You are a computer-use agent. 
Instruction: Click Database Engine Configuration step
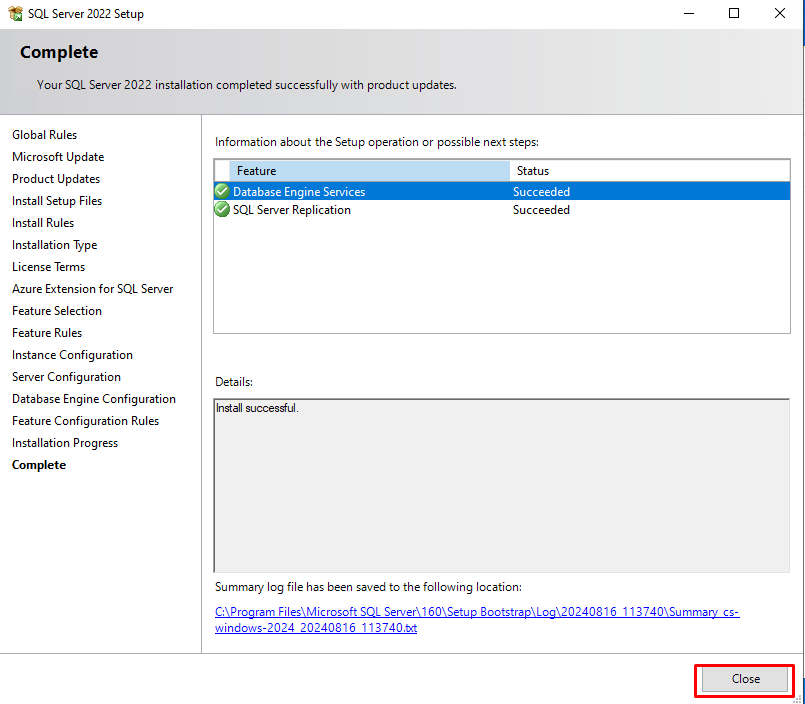coord(94,399)
